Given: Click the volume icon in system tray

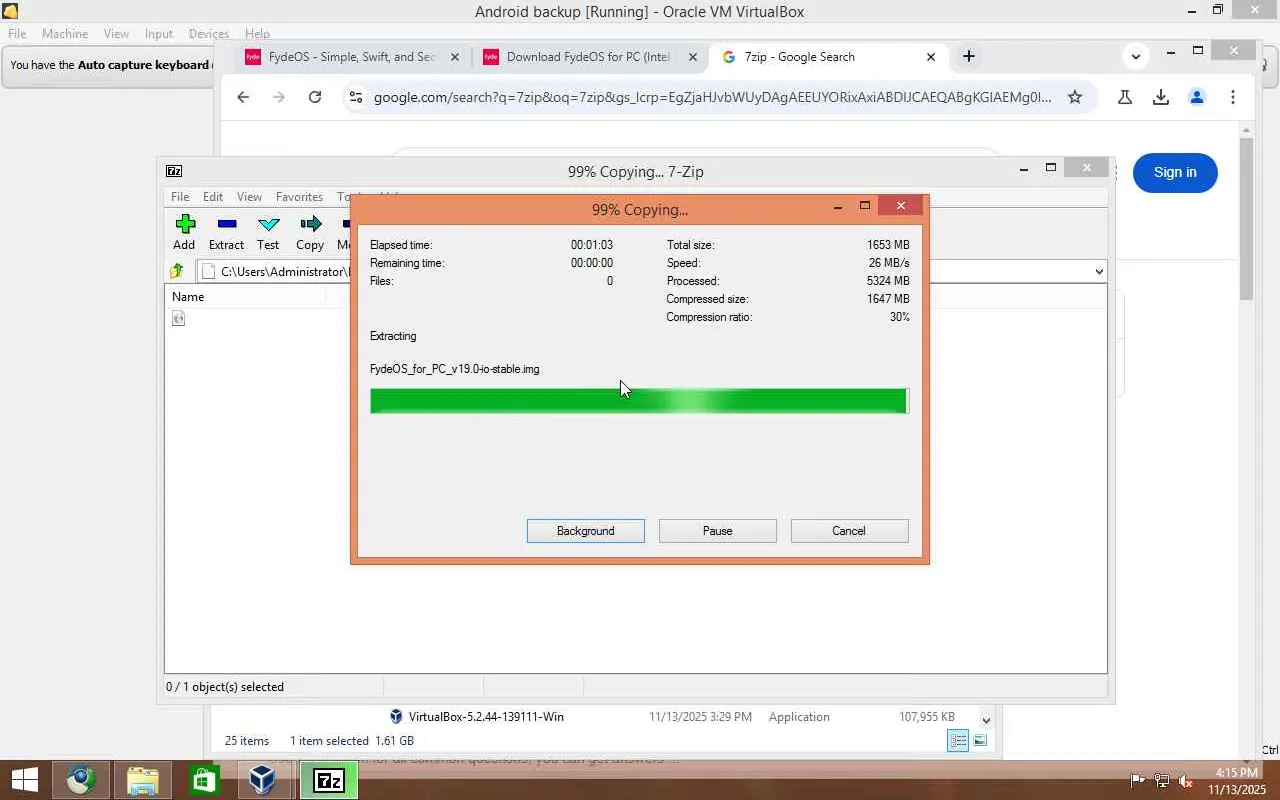Looking at the screenshot, I should (1185, 780).
